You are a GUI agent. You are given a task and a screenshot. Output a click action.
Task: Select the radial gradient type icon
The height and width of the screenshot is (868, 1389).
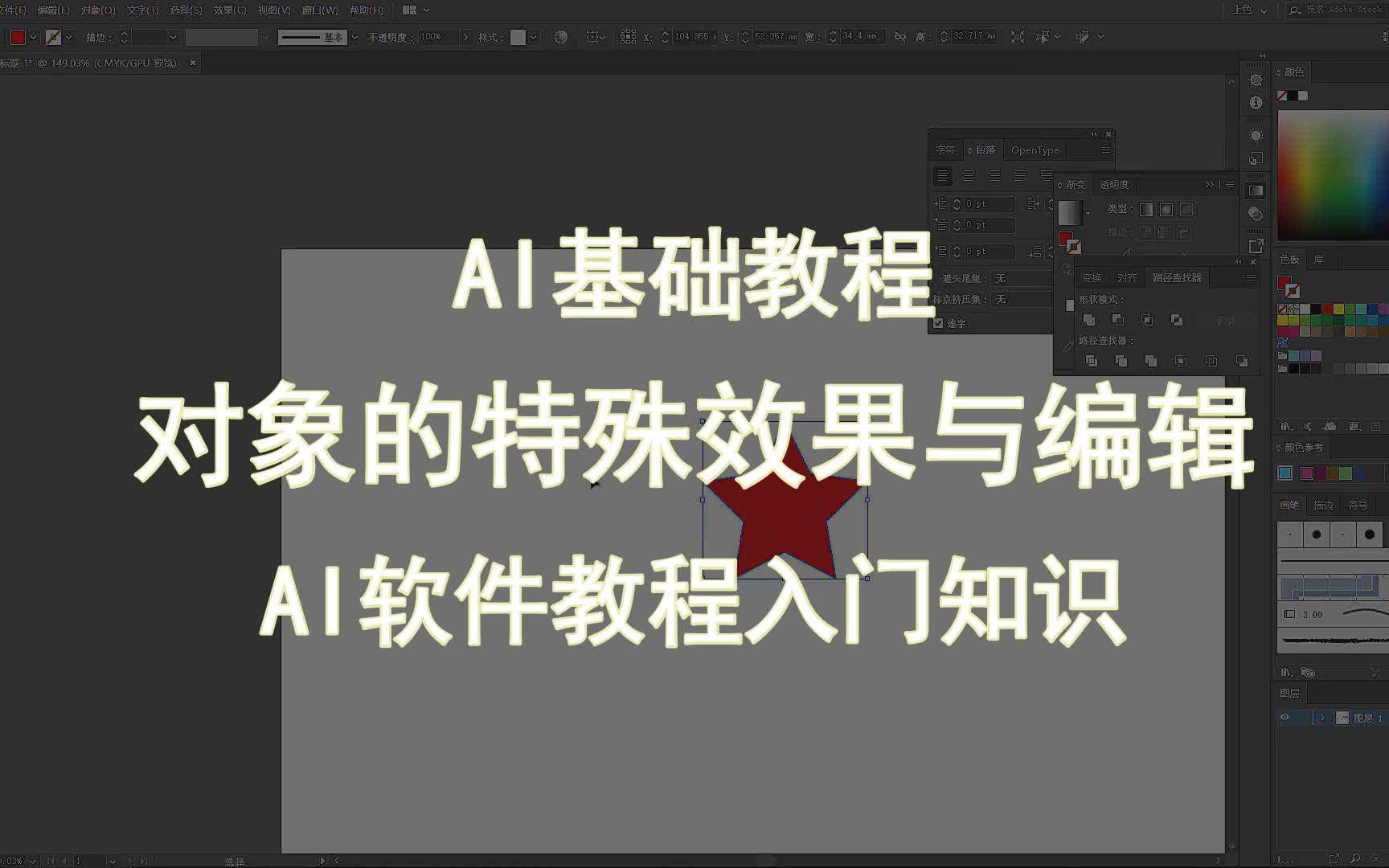click(x=1166, y=210)
